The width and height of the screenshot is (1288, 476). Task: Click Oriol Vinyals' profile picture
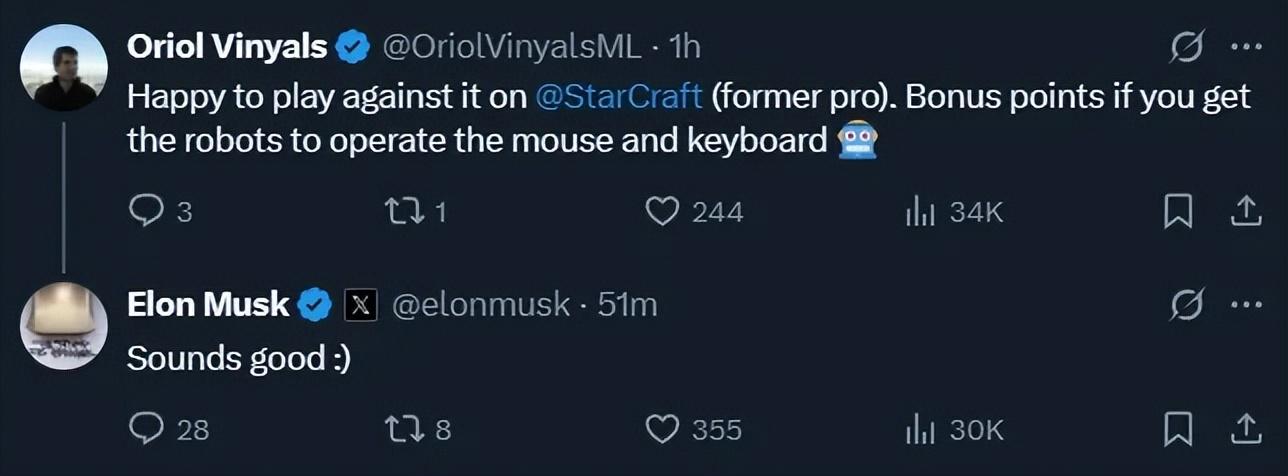pyautogui.click(x=64, y=68)
